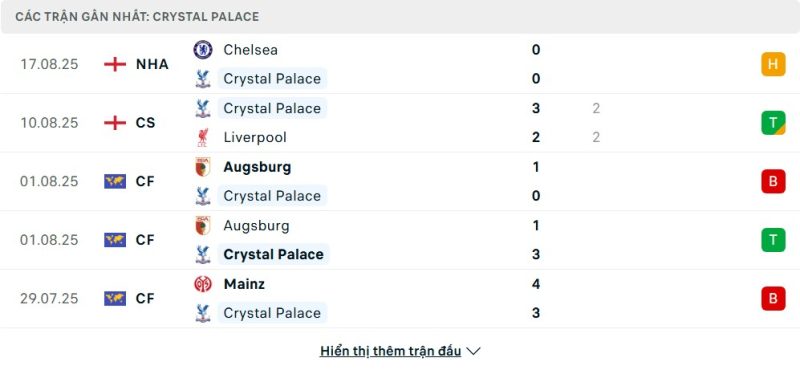Open the CS competition label on 10.08.25

145,123
